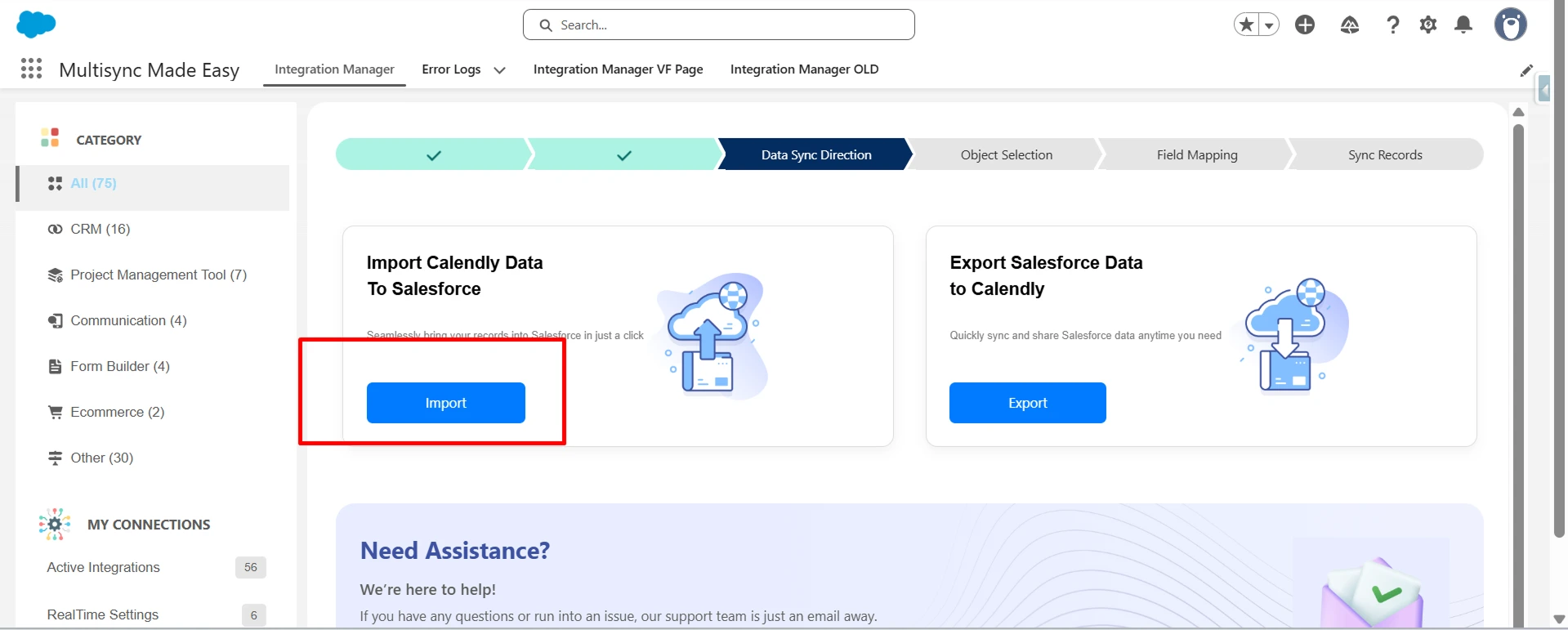Click the panel scrollbar up arrow
The width and height of the screenshot is (1568, 630).
pyautogui.click(x=1518, y=112)
